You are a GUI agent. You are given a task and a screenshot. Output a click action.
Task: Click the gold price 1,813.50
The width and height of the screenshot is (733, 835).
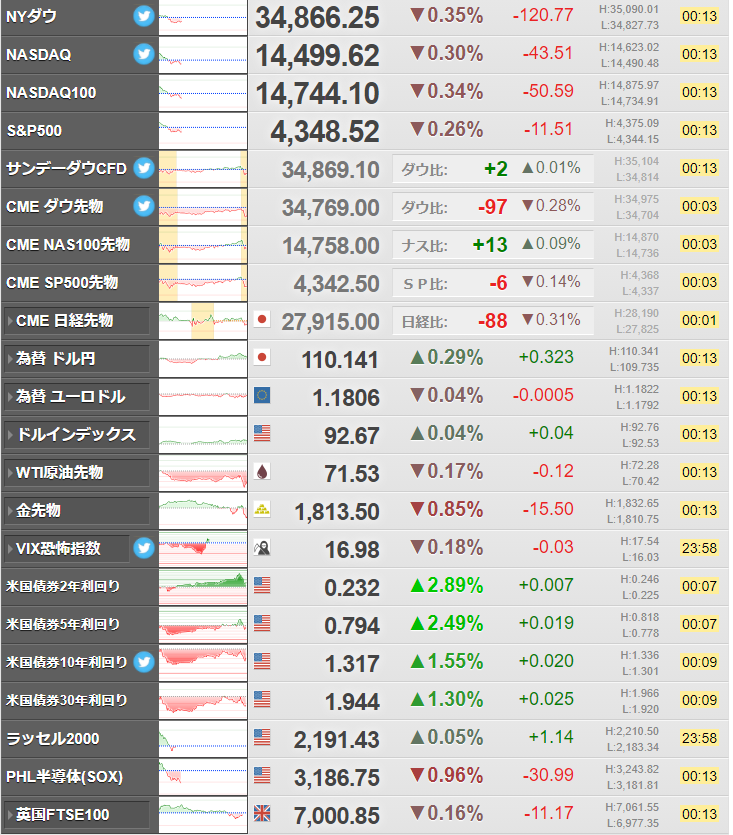point(337,512)
